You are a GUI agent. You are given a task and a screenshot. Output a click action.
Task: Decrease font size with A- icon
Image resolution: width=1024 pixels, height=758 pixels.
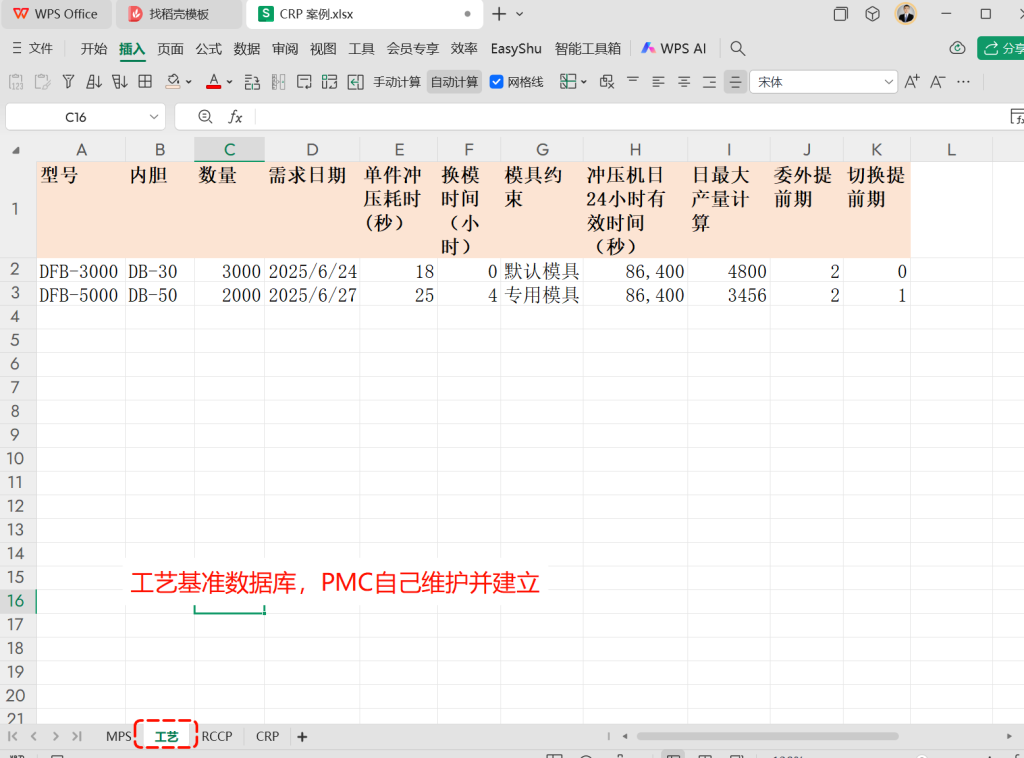point(938,82)
